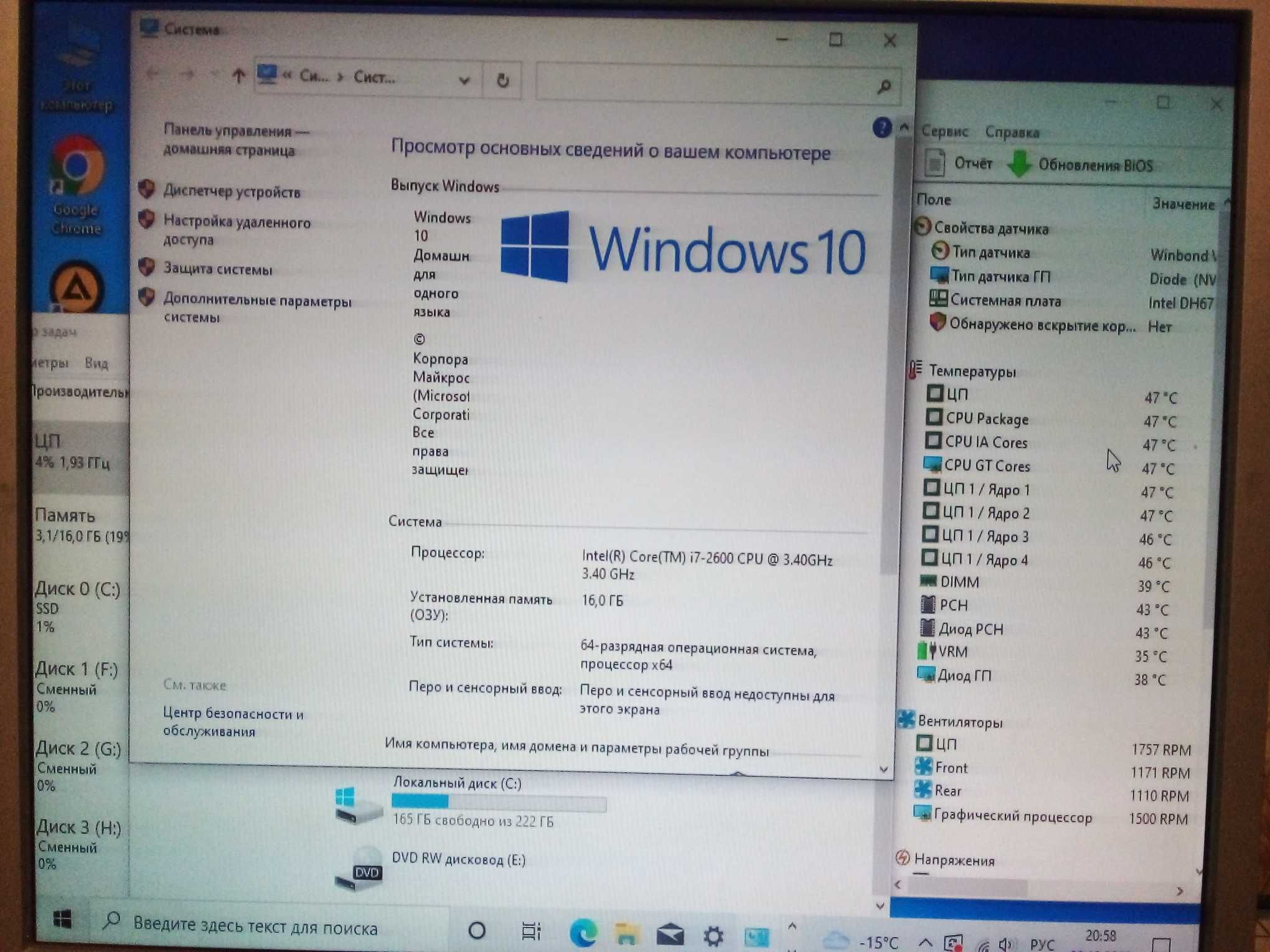Go to Панель управления домашняя страница

[x=237, y=140]
